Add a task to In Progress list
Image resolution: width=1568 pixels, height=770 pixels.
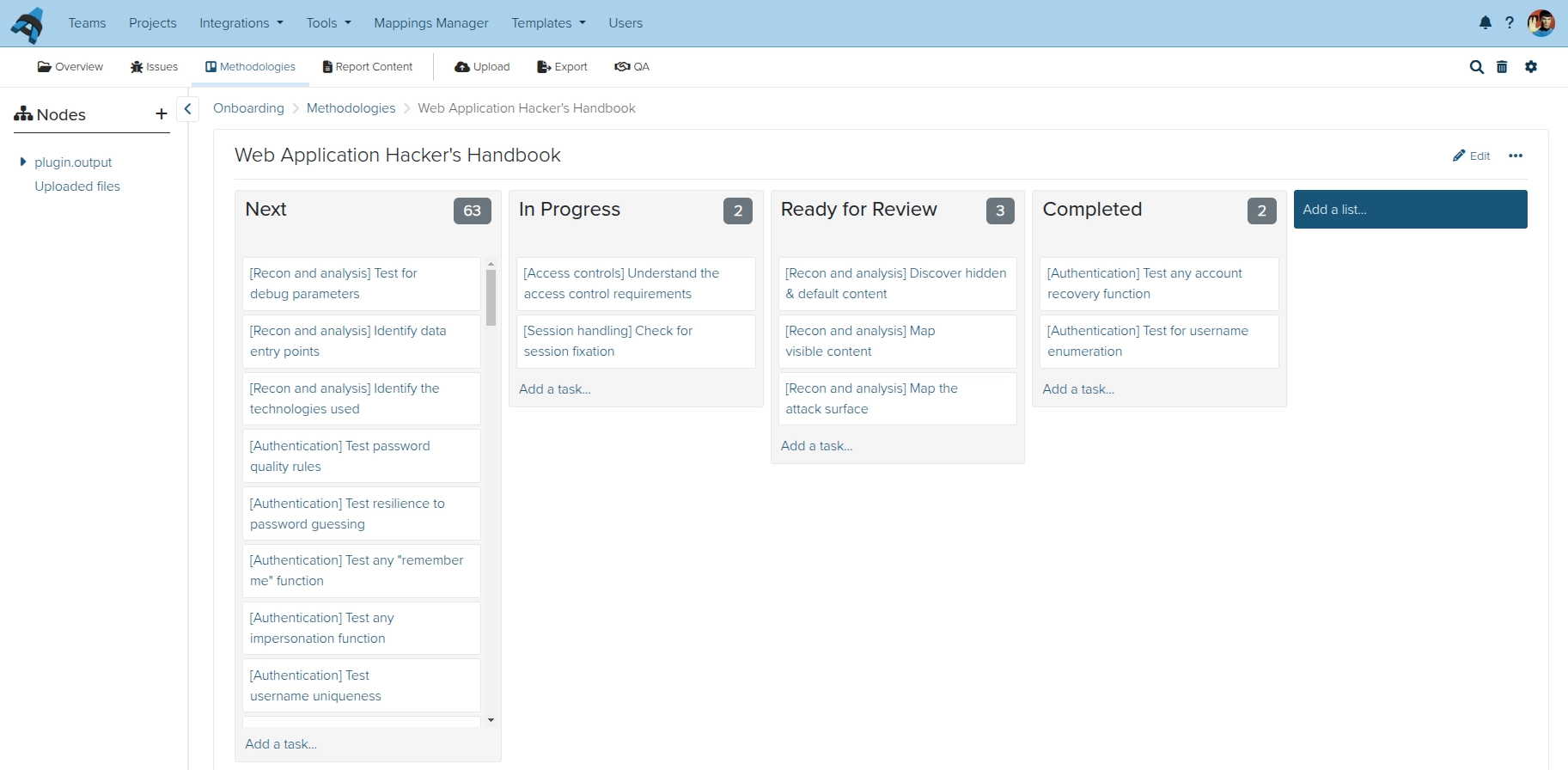pos(555,389)
